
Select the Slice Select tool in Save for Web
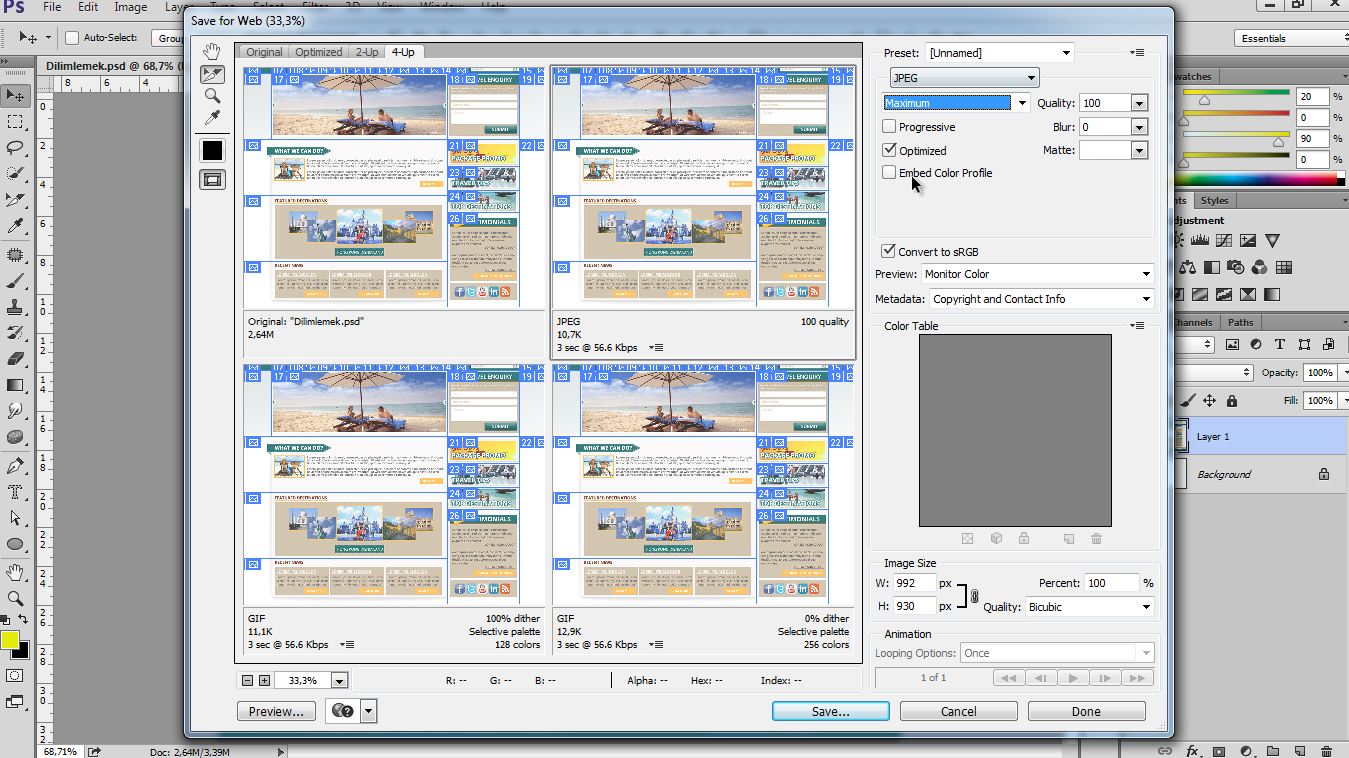[212, 74]
